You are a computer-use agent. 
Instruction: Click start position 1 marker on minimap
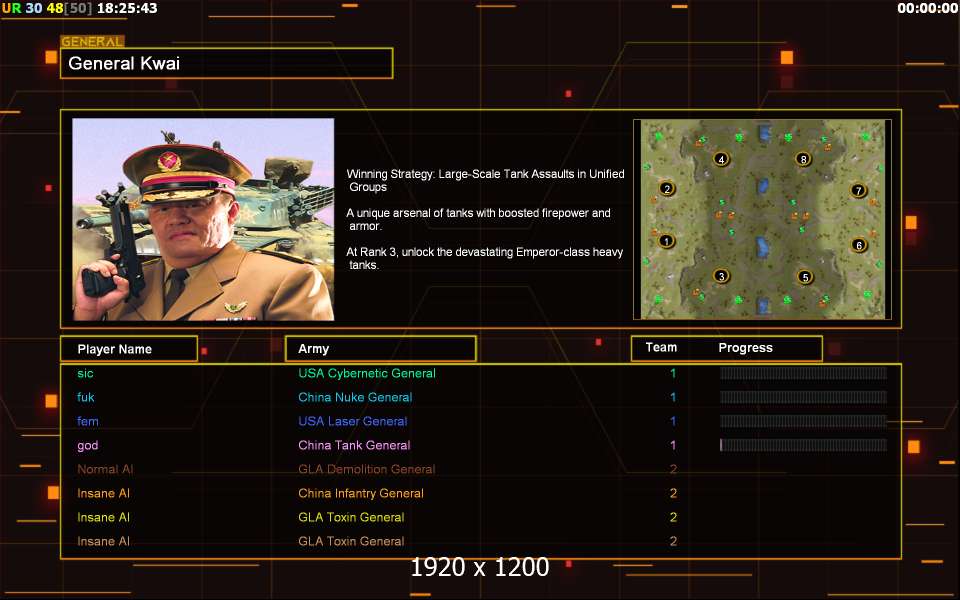666,241
